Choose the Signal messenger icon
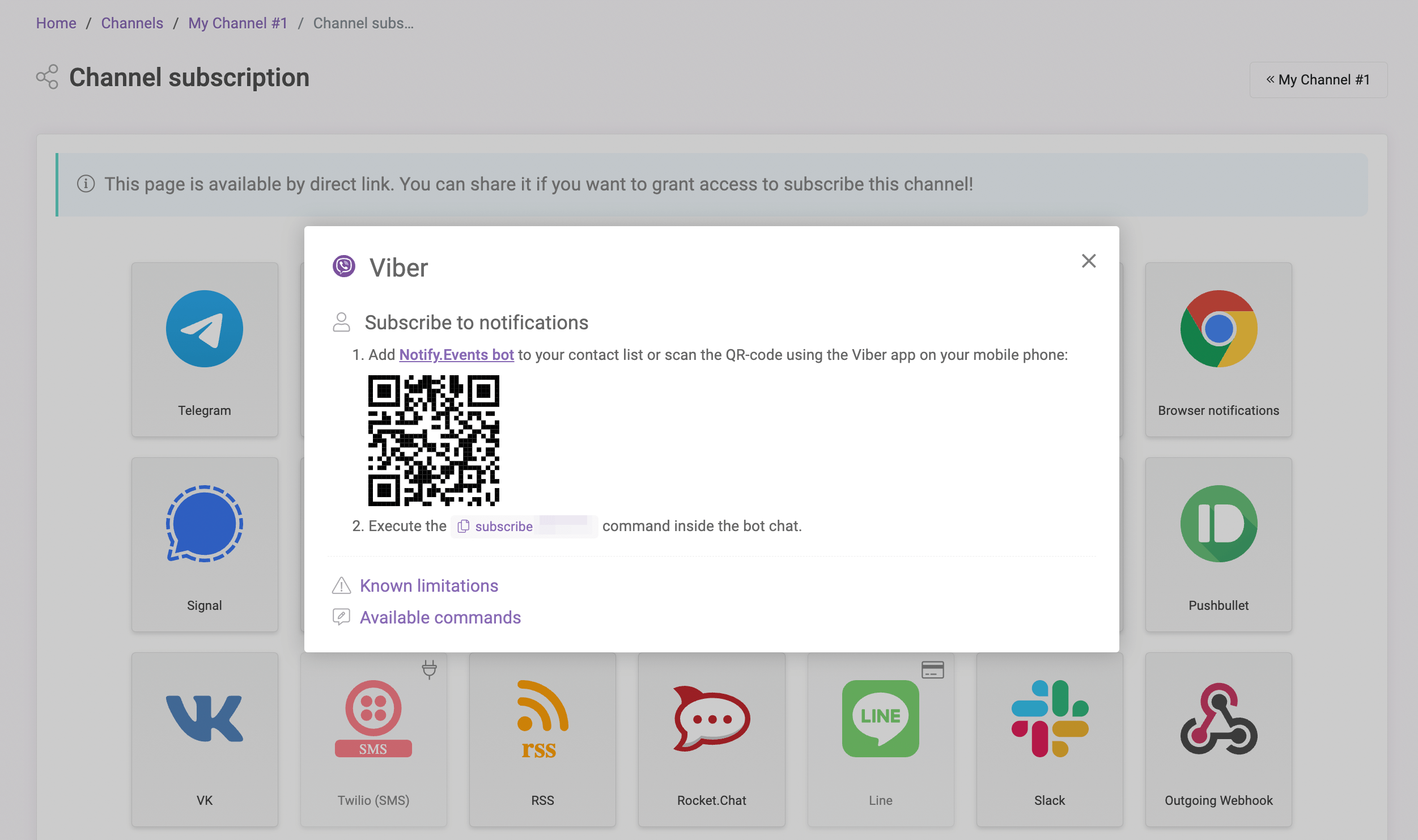 pyautogui.click(x=205, y=524)
